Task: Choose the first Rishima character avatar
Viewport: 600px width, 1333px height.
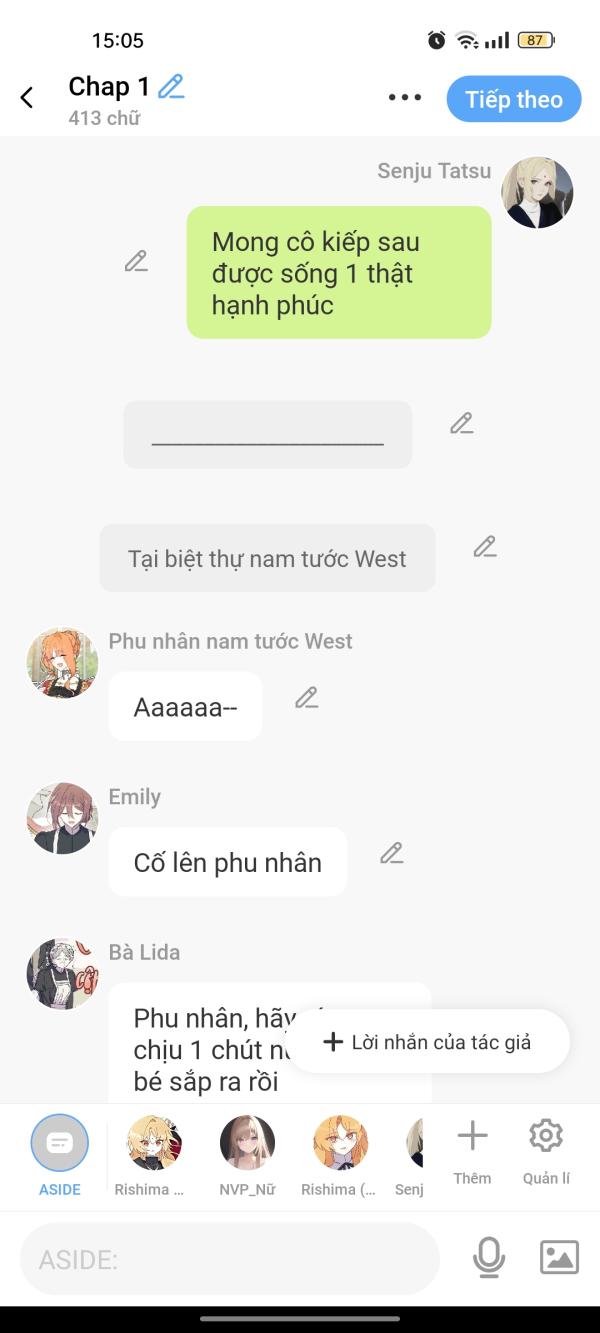Action: pos(154,1155)
